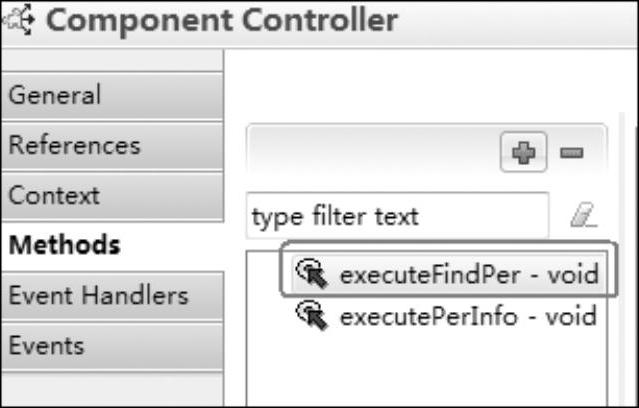Click the vertical scrollbar beside methods list

point(622,259)
